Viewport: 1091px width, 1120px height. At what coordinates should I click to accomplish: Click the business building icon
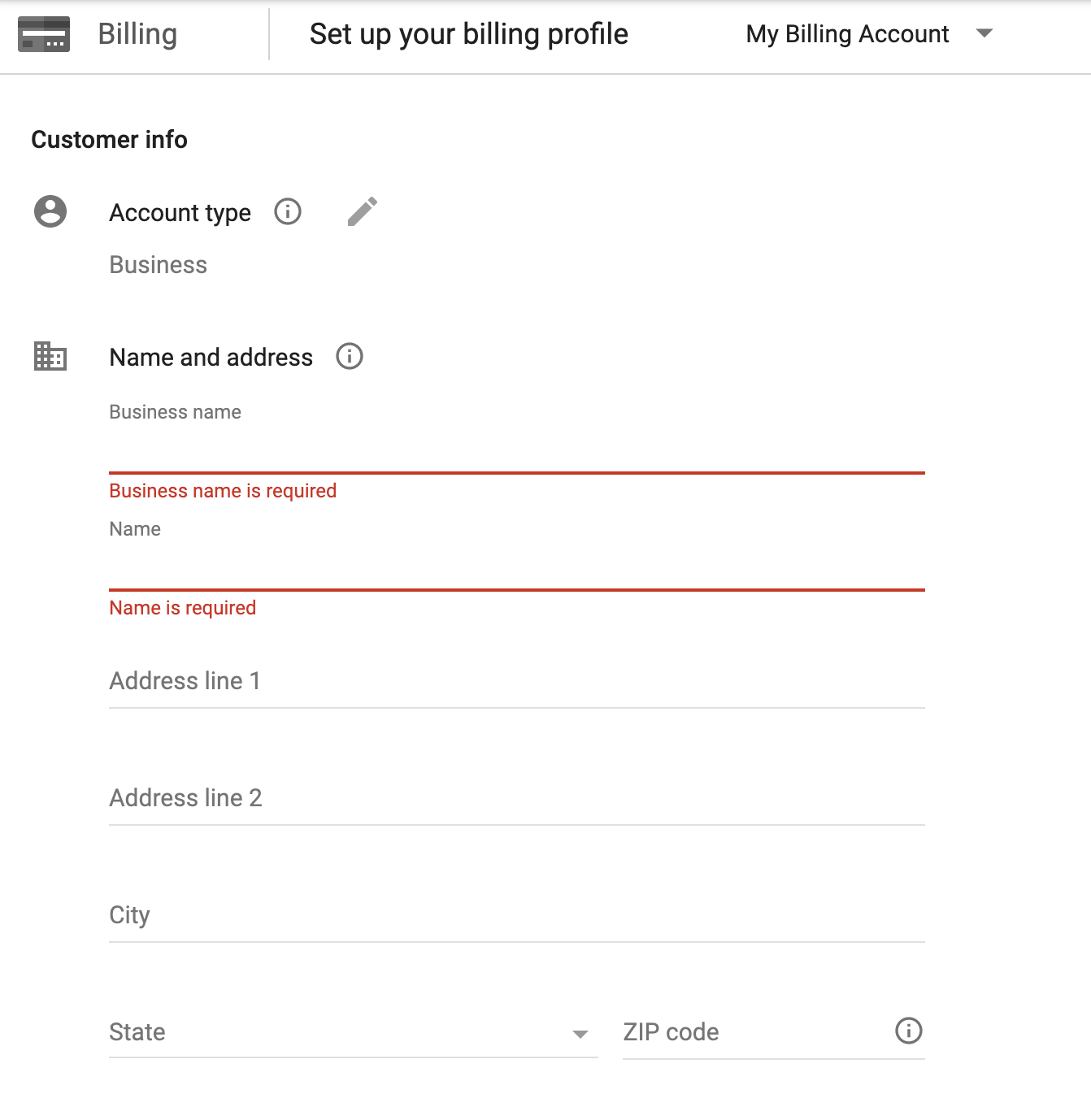[x=50, y=357]
